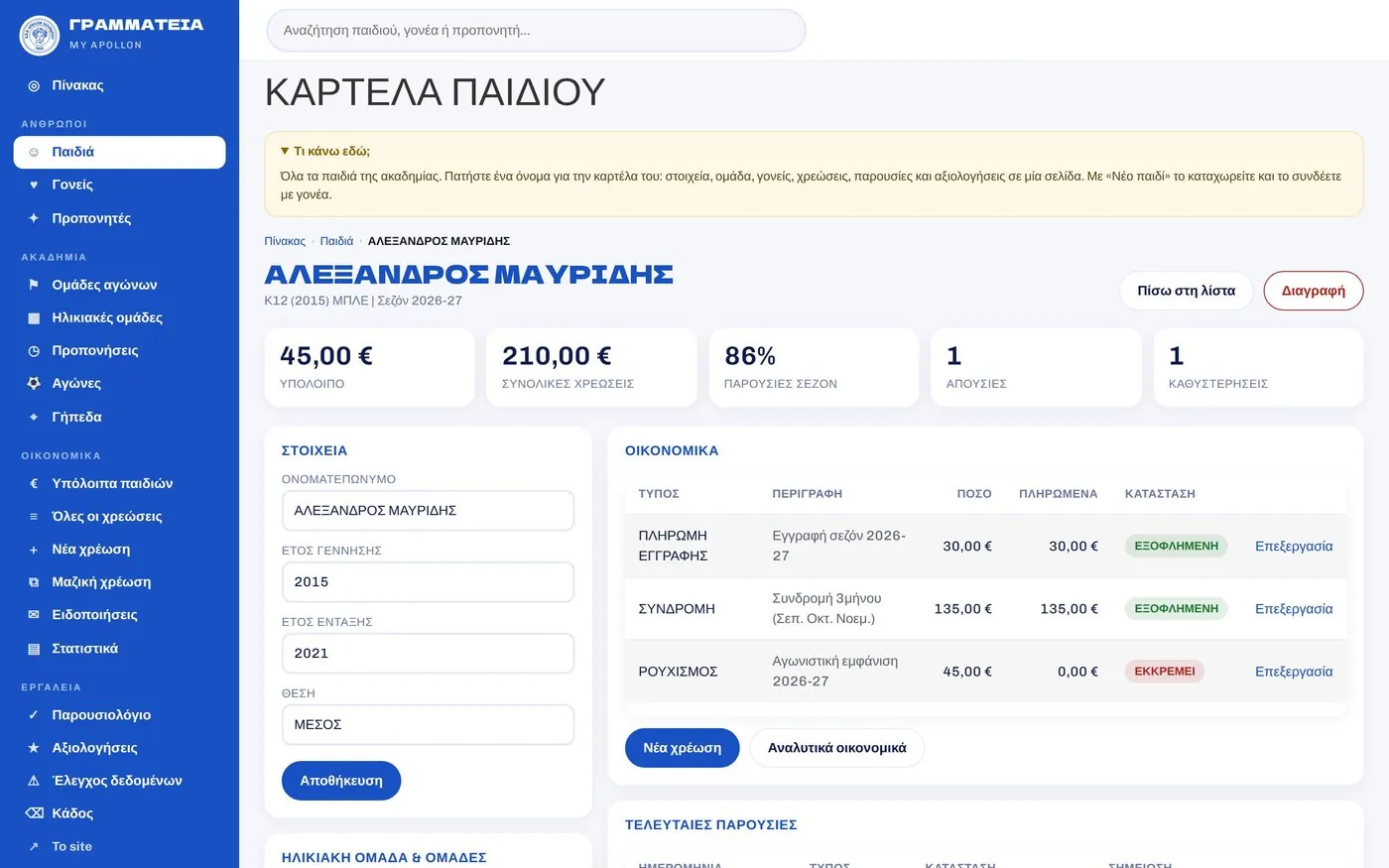This screenshot has height=868, width=1389.
Task: Click the square icon beside Ηλικιακές ομάδες
Action: point(34,317)
